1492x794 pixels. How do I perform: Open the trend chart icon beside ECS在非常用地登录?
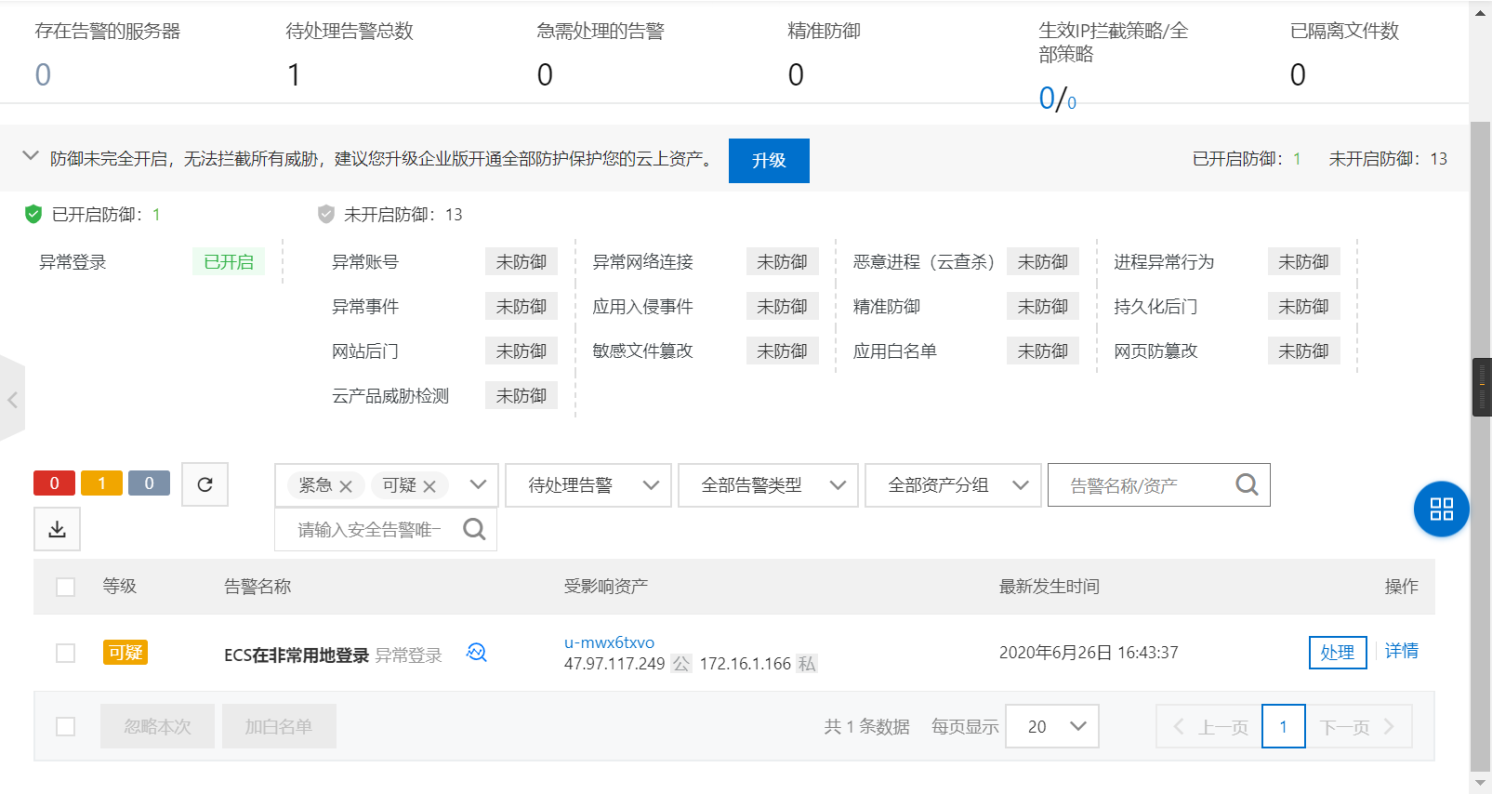click(x=476, y=652)
